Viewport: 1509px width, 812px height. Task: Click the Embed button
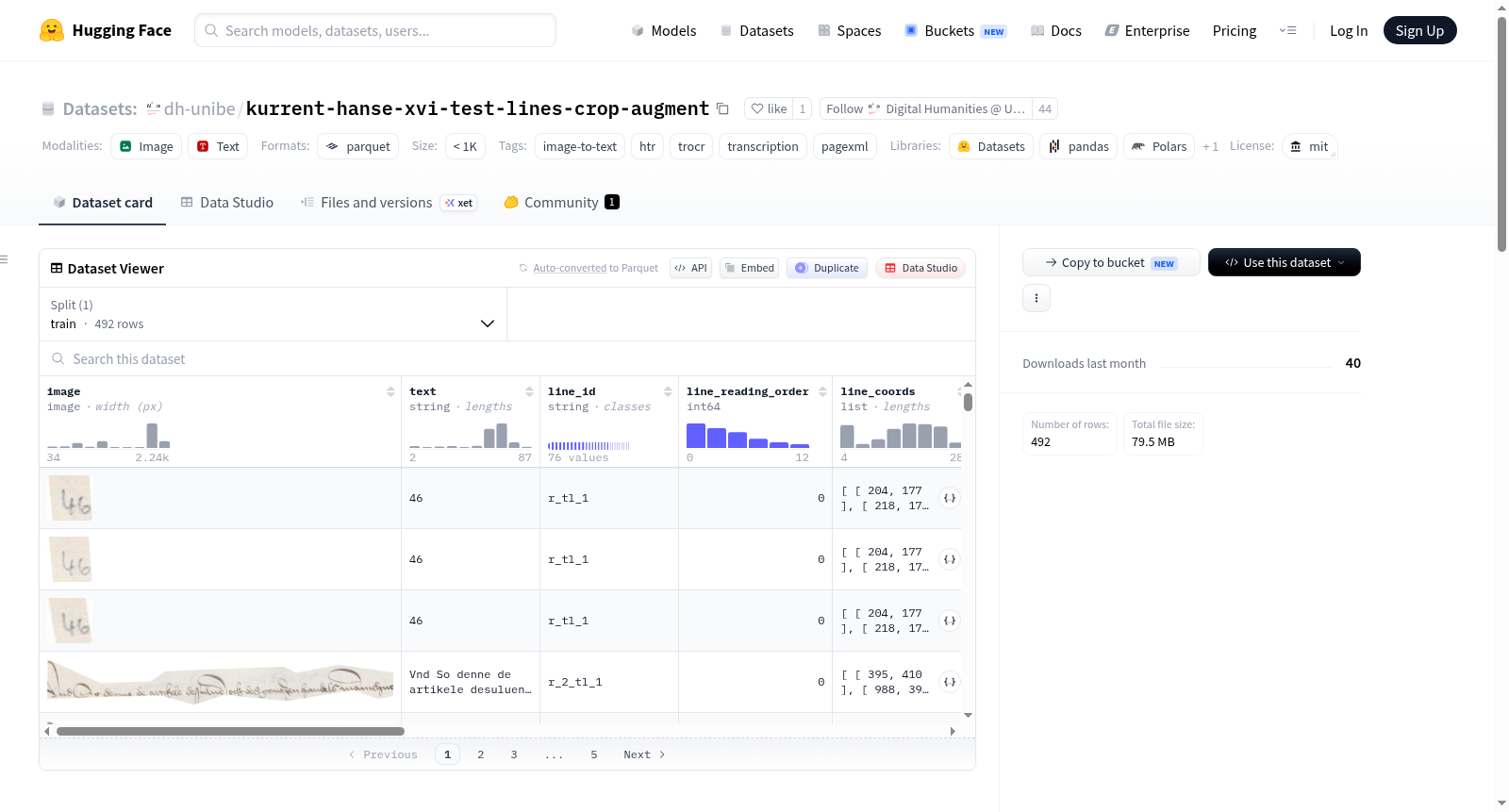coord(749,268)
